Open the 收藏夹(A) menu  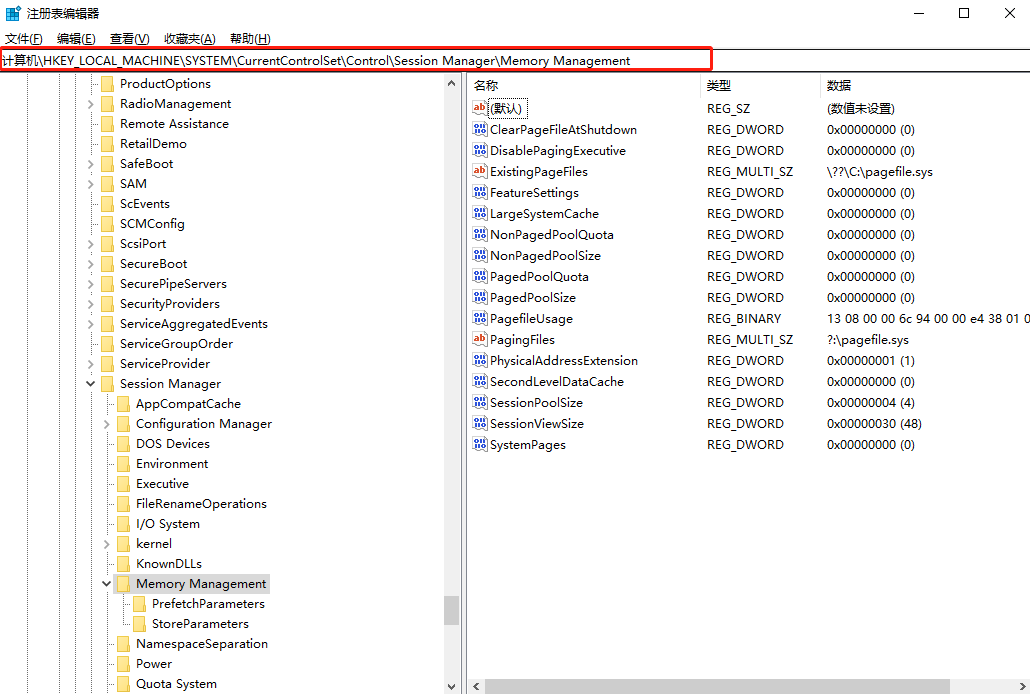pos(189,39)
